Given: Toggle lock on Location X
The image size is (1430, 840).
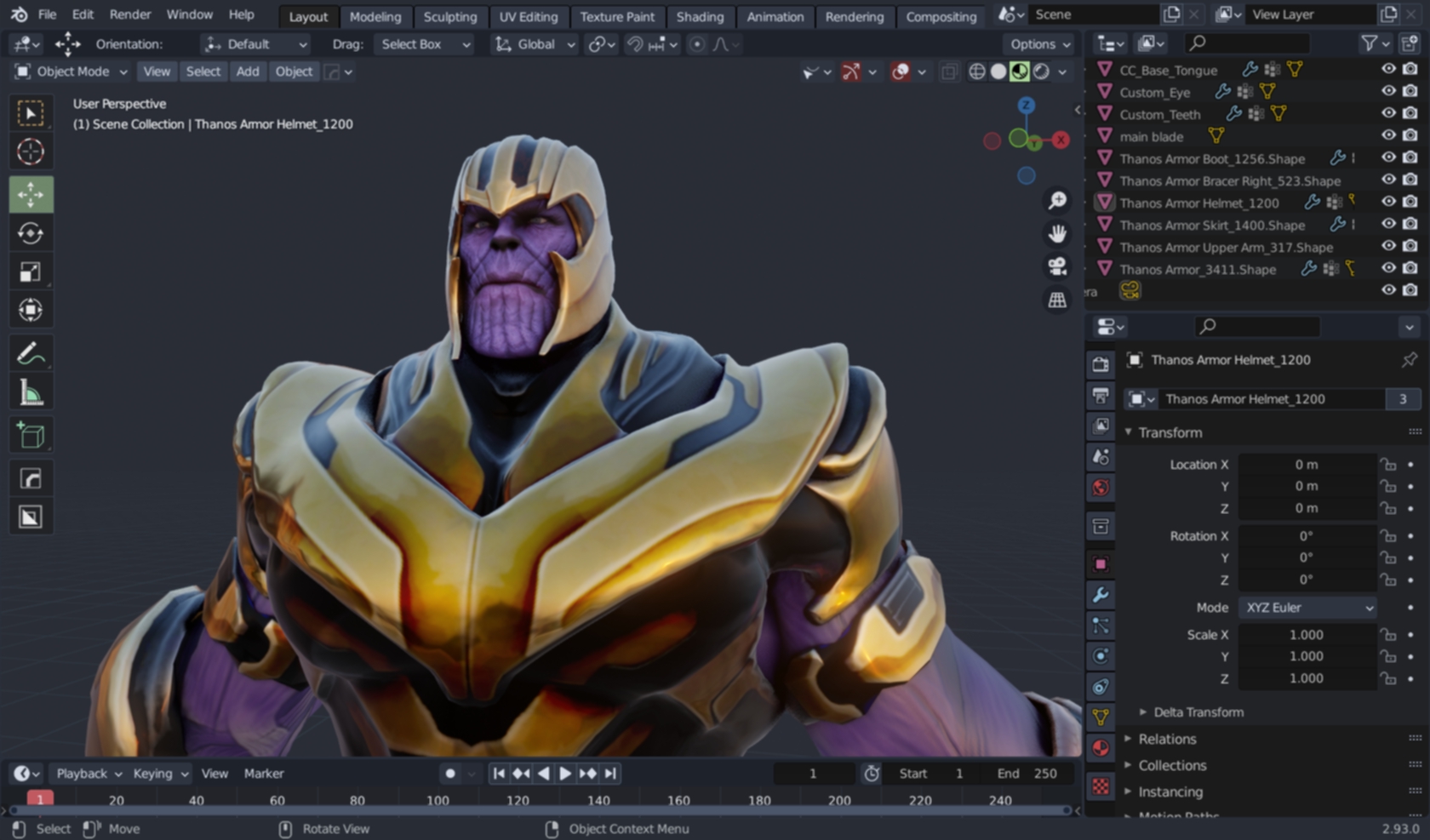Looking at the screenshot, I should point(1388,465).
